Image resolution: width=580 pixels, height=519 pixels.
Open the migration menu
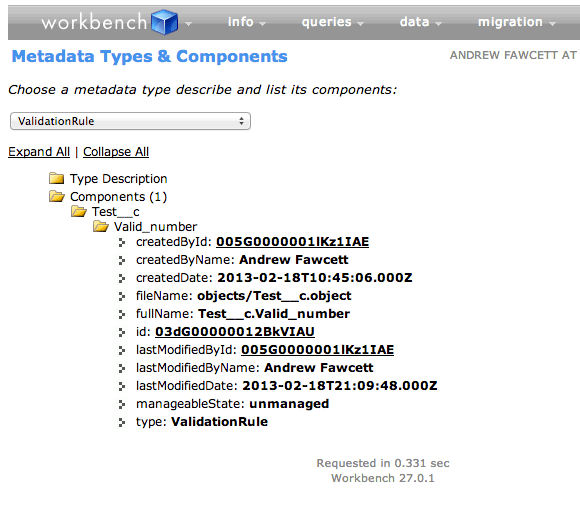pyautogui.click(x=517, y=22)
